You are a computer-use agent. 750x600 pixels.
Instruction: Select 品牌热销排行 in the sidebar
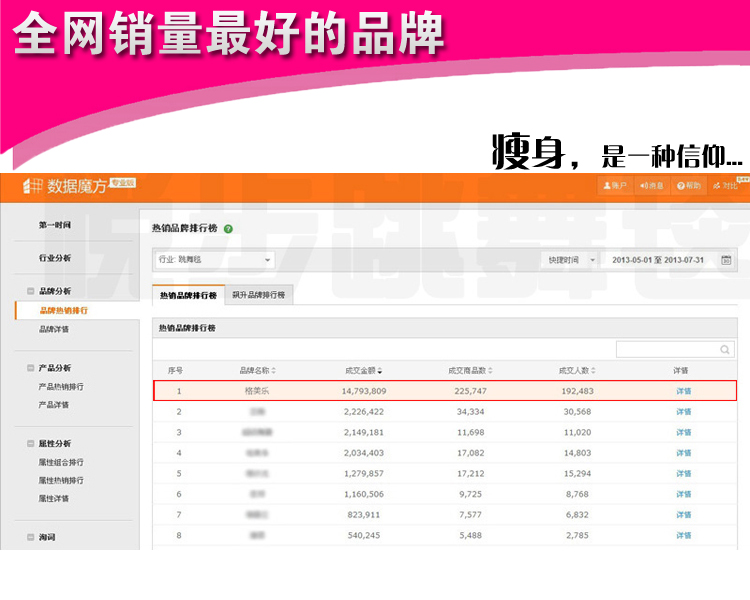[64, 311]
